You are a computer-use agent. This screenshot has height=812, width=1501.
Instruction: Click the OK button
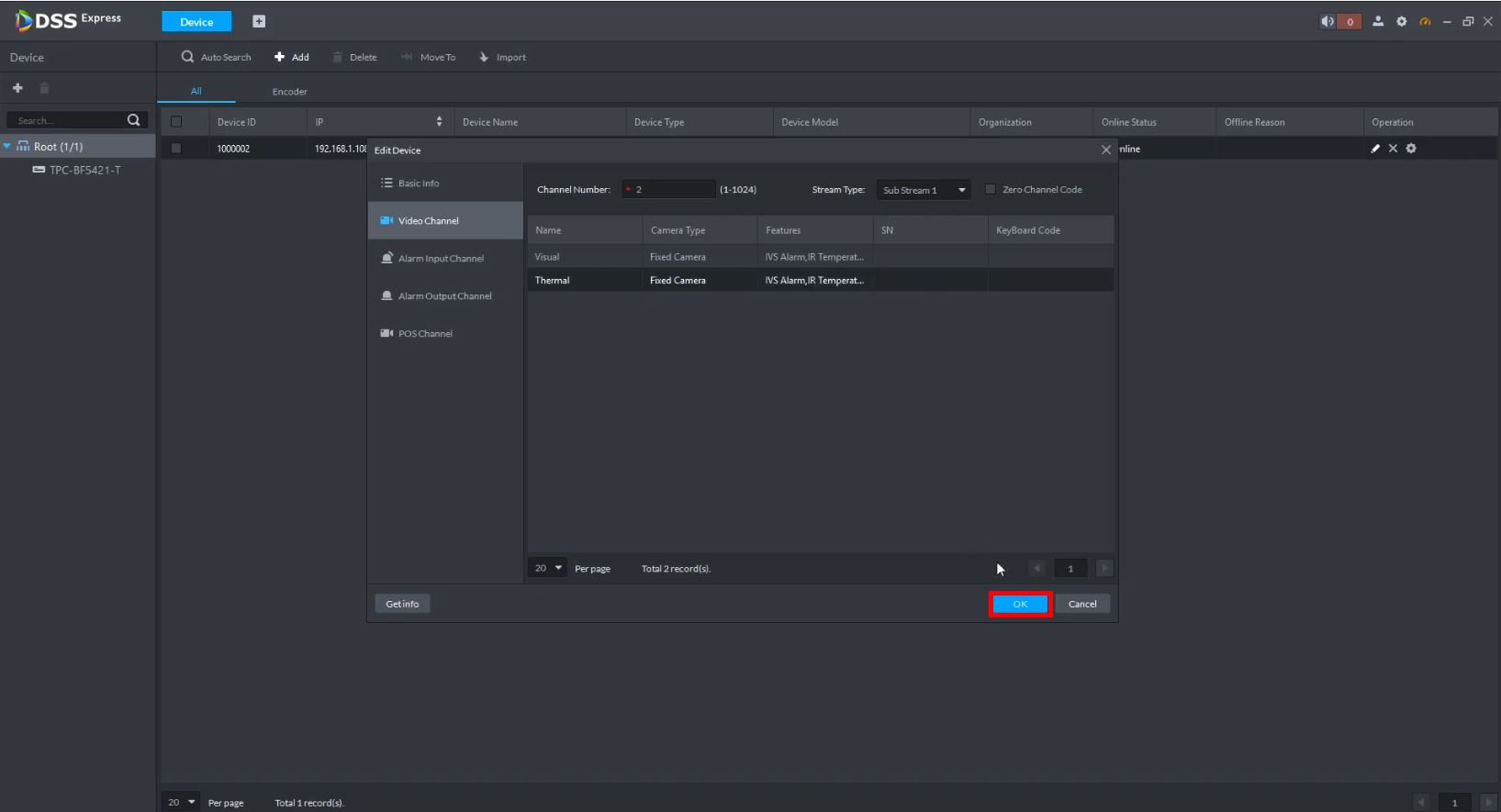pos(1020,604)
